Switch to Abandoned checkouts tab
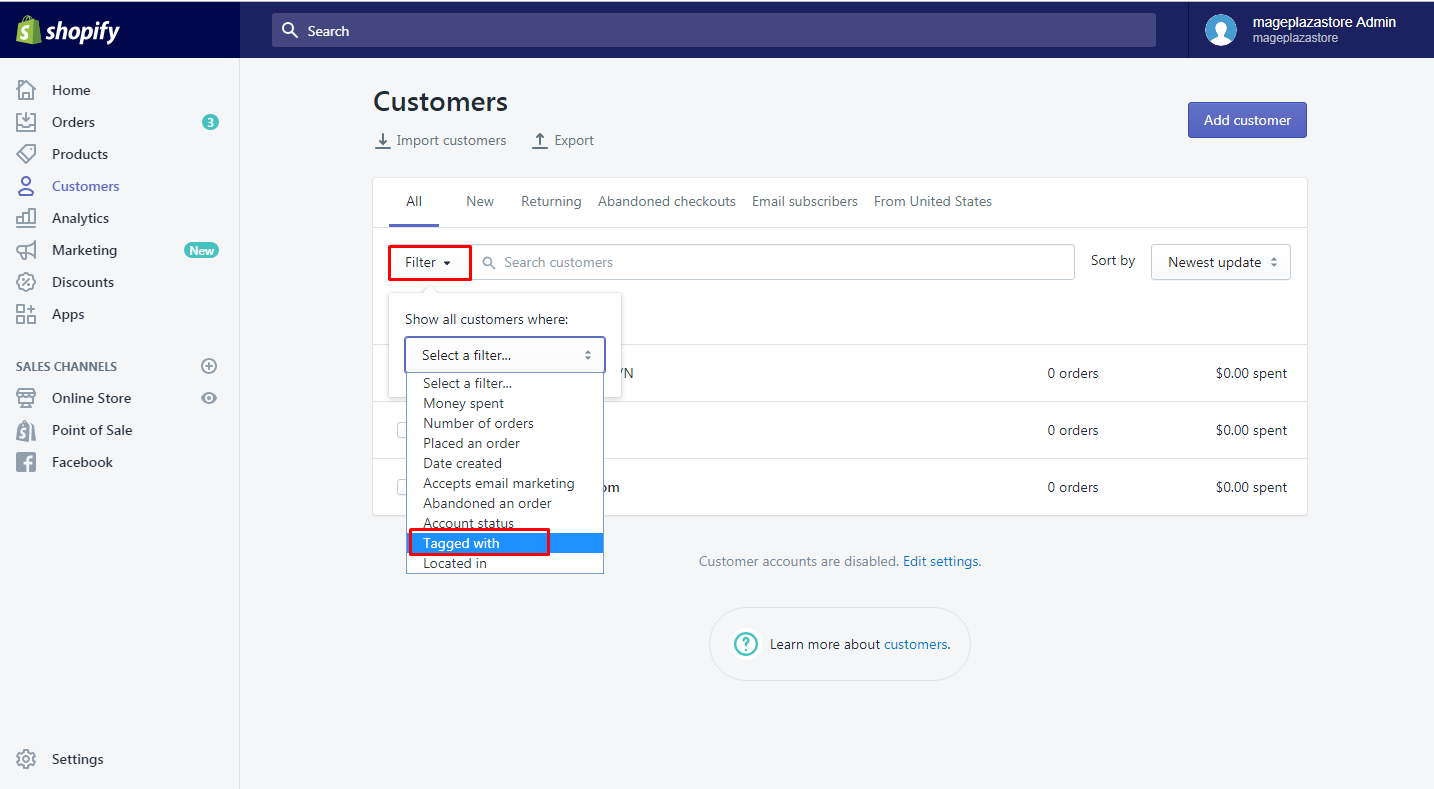Screen dimensions: 1434x789 coord(667,202)
